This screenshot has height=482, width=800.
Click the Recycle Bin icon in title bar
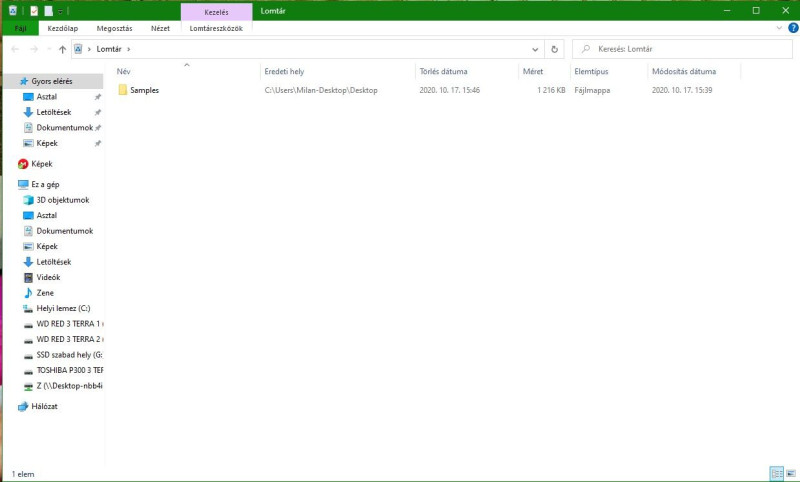[13, 11]
